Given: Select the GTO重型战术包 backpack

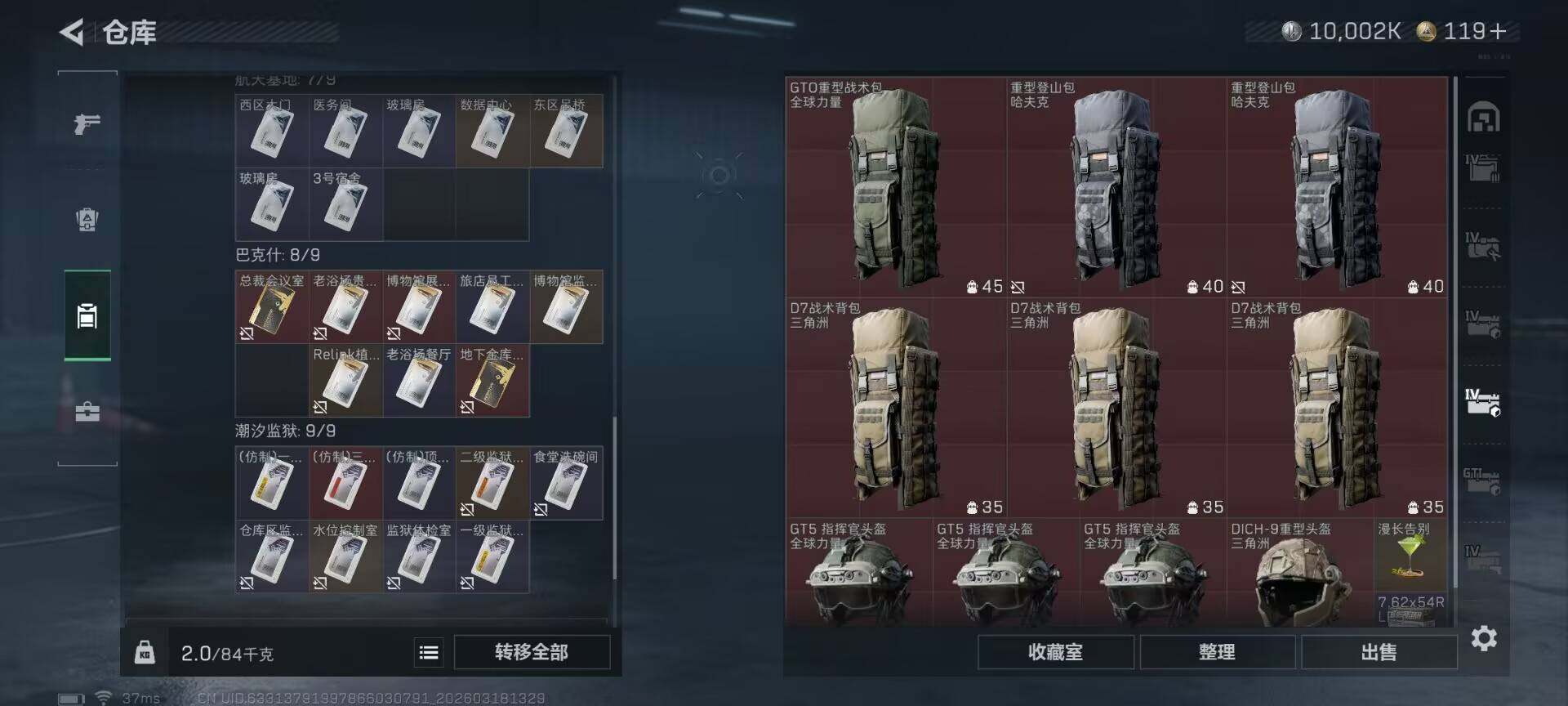Looking at the screenshot, I should coord(896,187).
